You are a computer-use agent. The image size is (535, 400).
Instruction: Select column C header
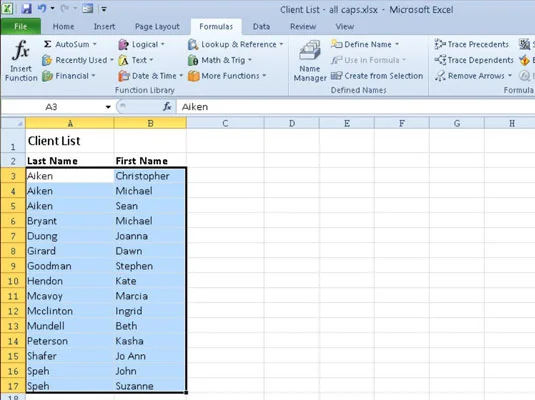(225, 123)
